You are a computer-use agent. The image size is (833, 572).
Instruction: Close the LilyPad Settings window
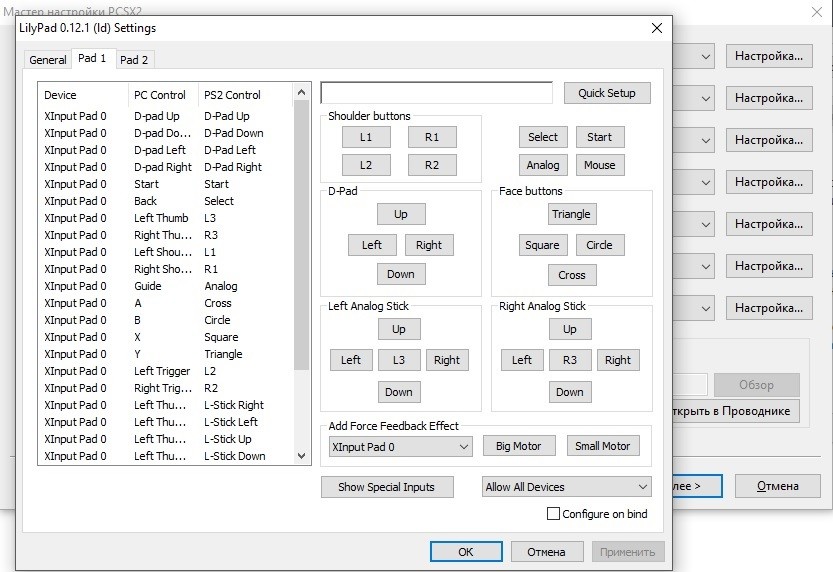point(657,28)
